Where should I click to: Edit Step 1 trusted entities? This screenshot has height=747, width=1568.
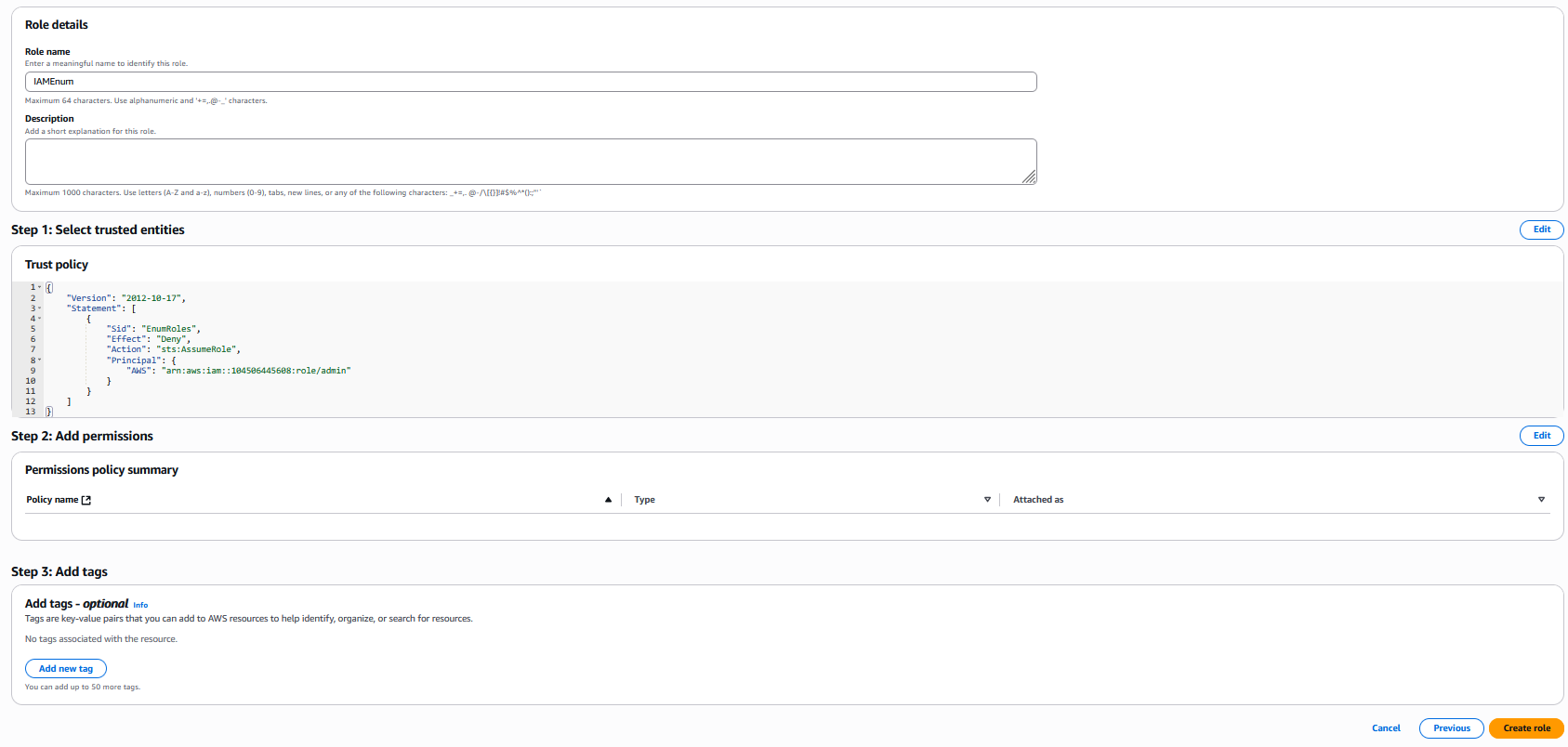tap(1541, 229)
